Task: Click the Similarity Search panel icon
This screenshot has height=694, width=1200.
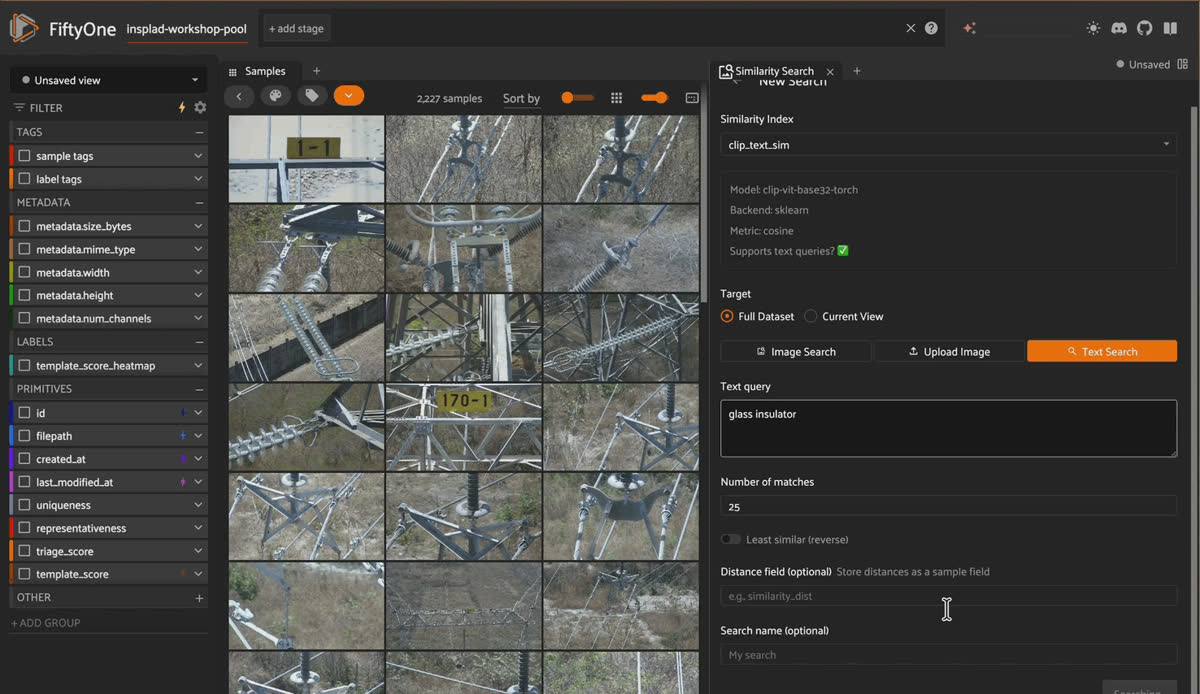Action: 726,71
